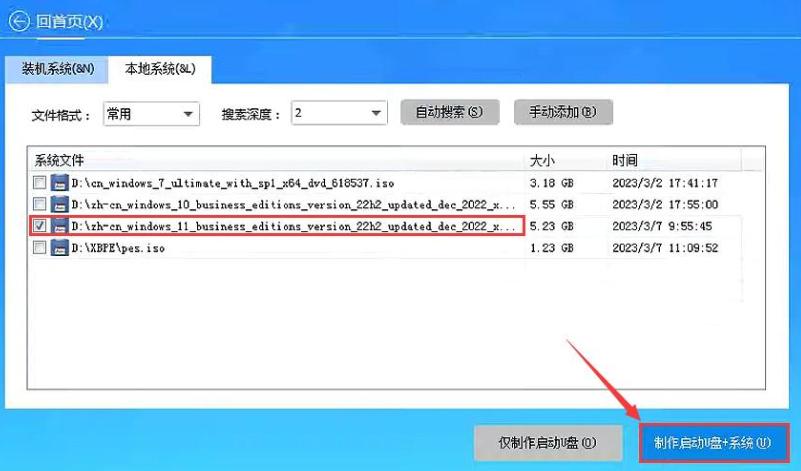Click 仅制作启动U盘 button

(x=548, y=442)
